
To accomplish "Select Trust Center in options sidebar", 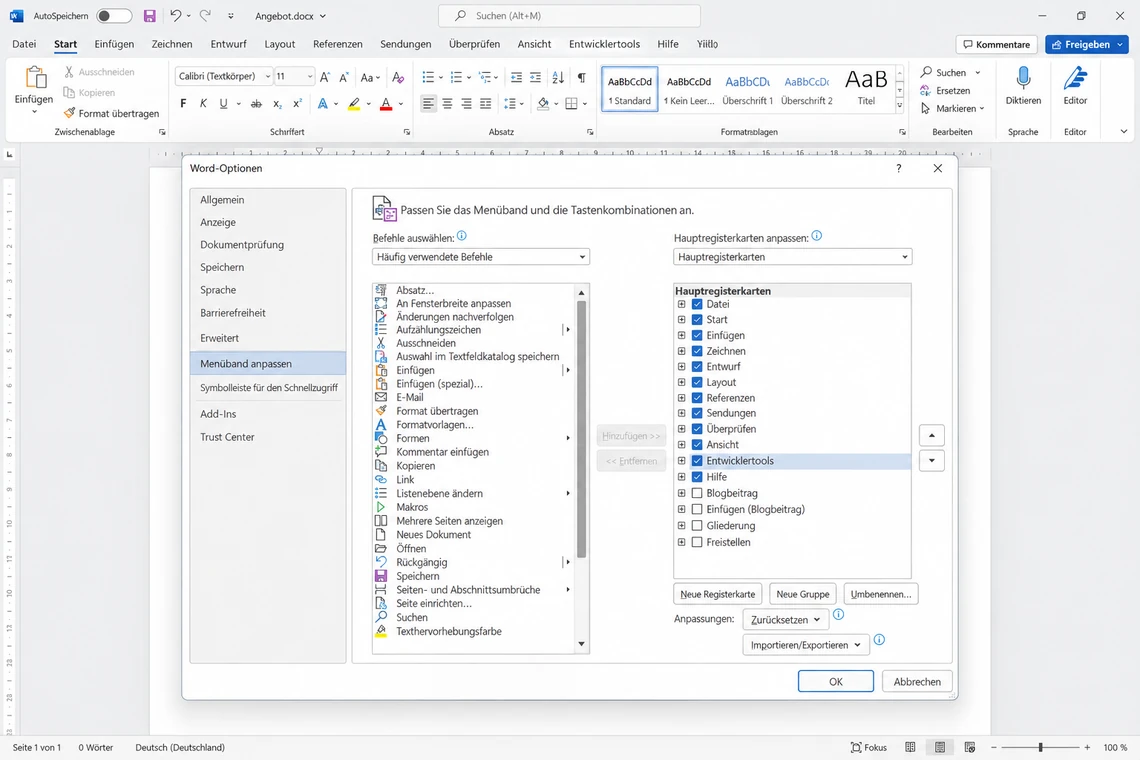I will click(268, 437).
